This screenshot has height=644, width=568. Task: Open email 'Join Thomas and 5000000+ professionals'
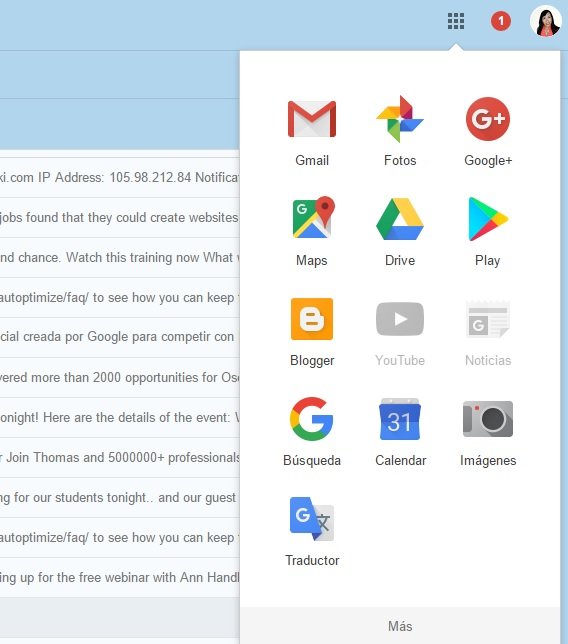coord(120,457)
